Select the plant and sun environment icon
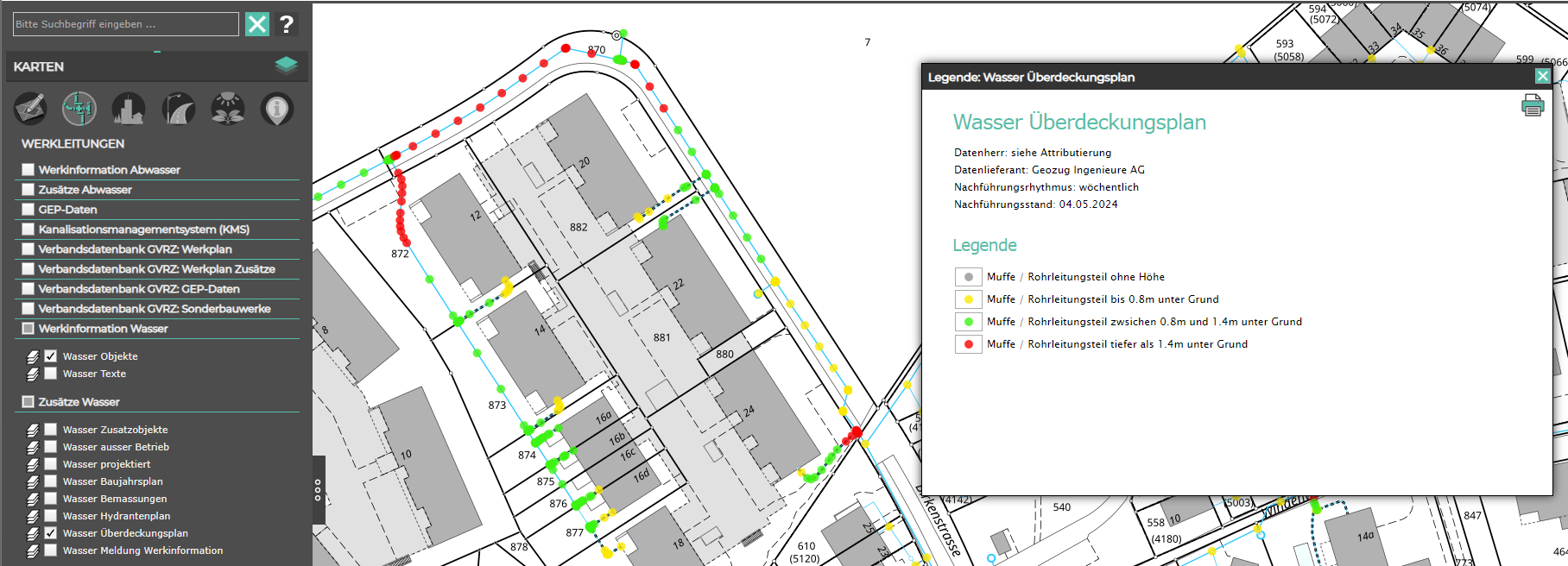 point(228,109)
